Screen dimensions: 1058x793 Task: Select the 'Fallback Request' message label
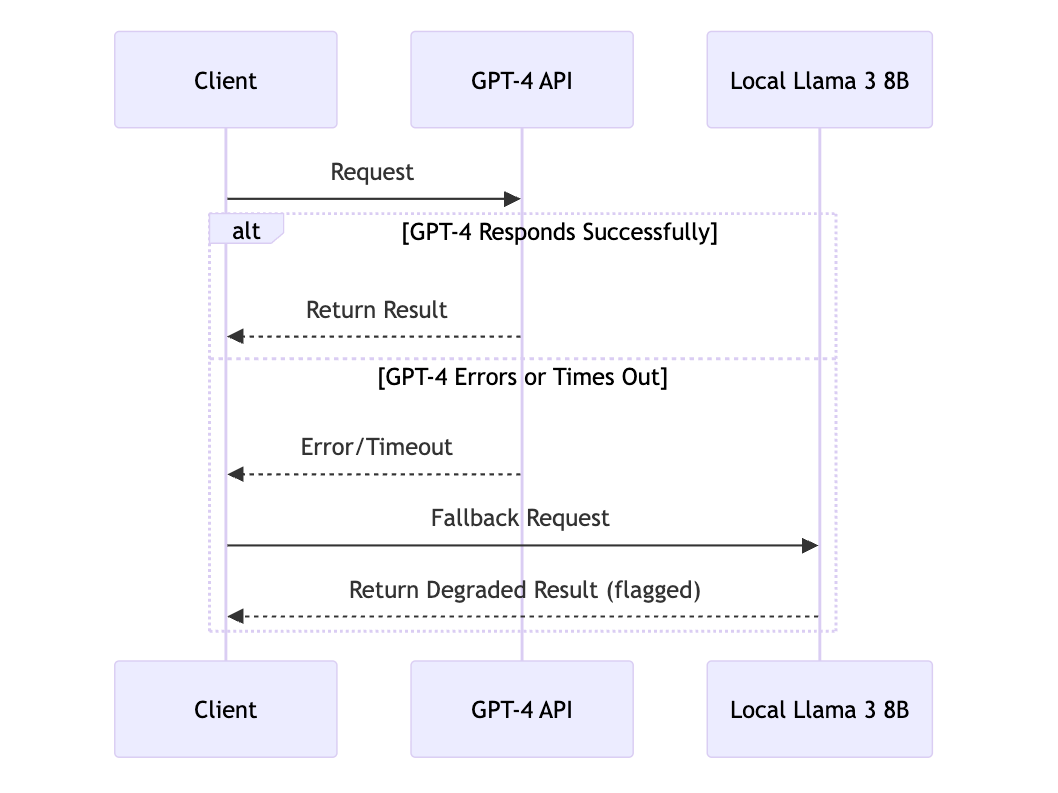point(520,518)
